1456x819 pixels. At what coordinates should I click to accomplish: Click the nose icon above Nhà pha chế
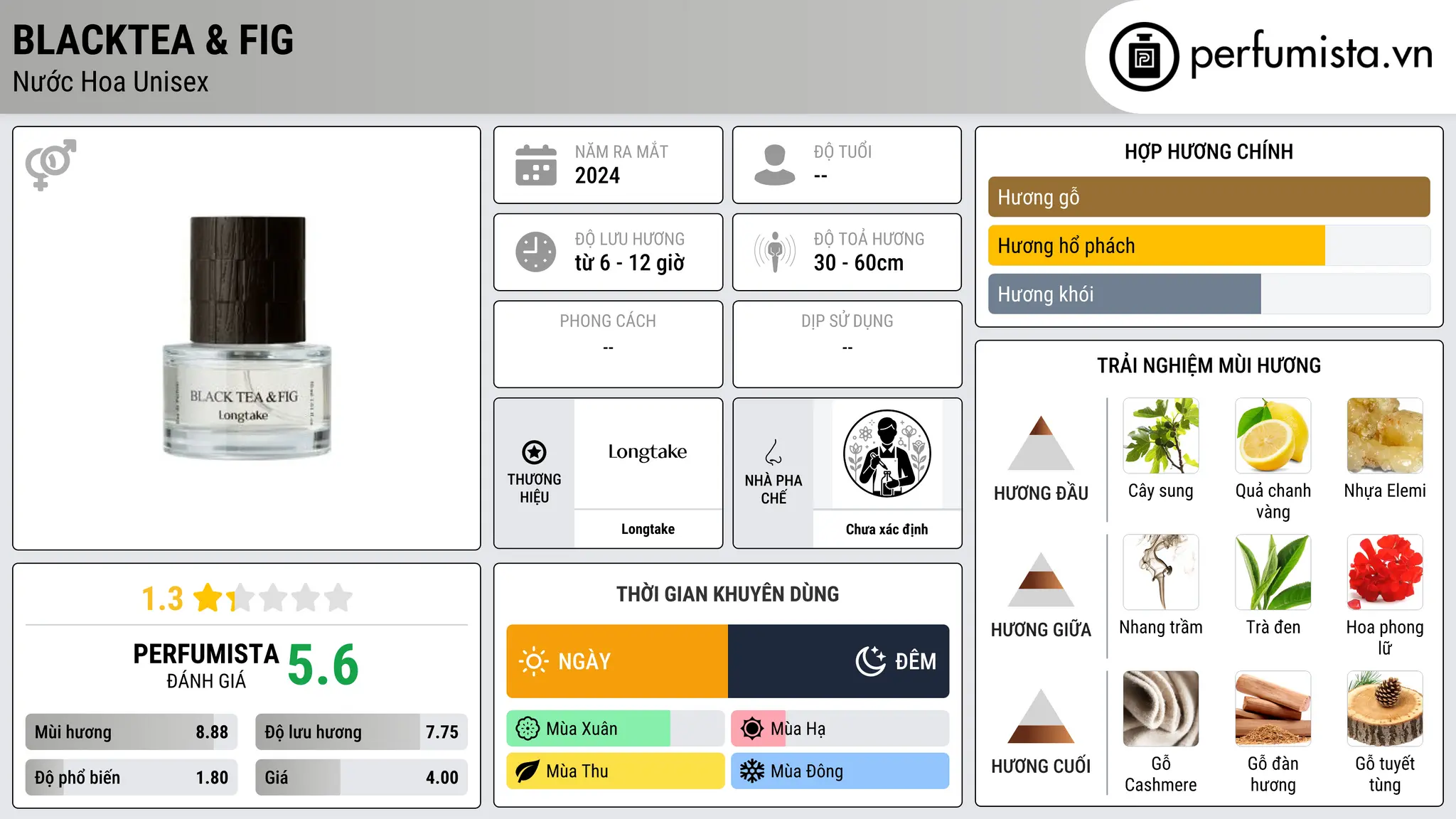pyautogui.click(x=773, y=452)
